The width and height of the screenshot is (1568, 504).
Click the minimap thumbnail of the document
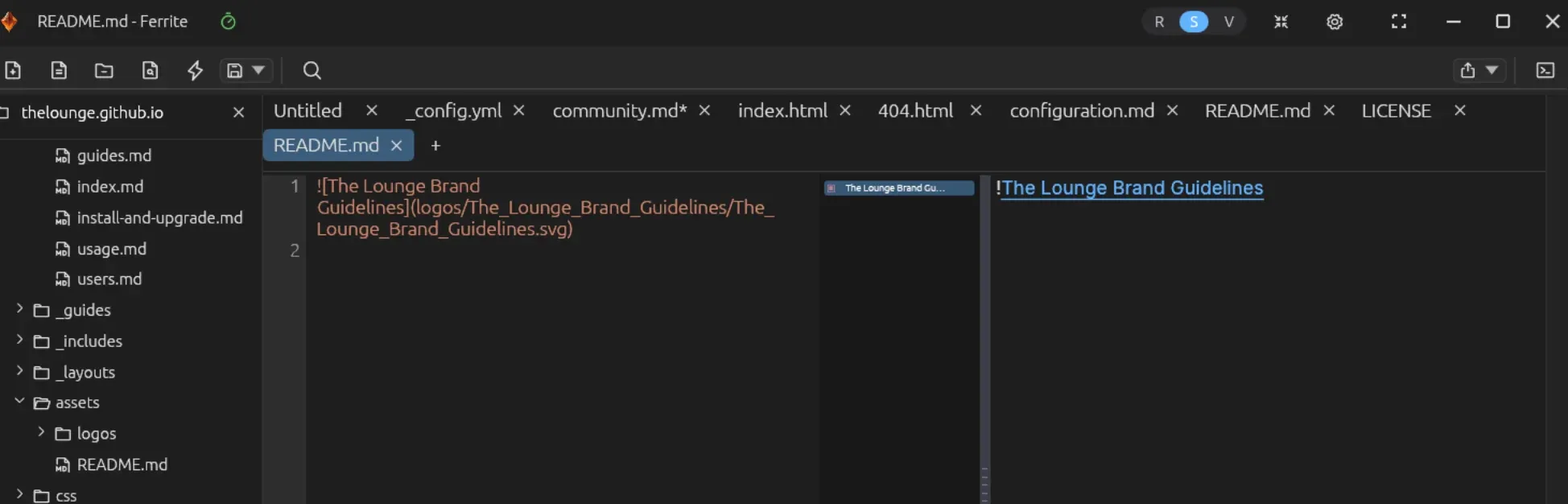pos(899,188)
